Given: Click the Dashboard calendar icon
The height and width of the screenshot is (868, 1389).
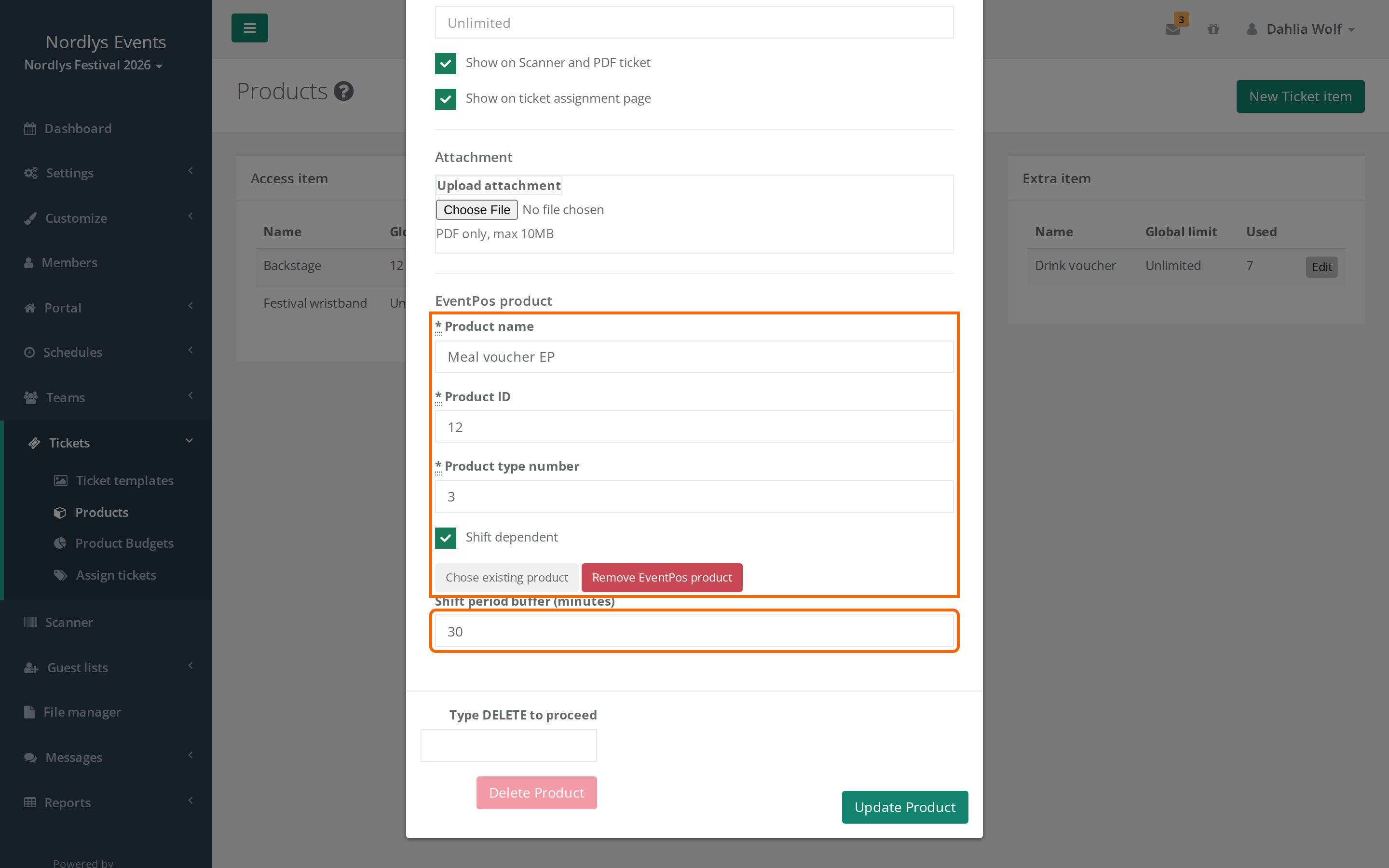Looking at the screenshot, I should coord(30,129).
